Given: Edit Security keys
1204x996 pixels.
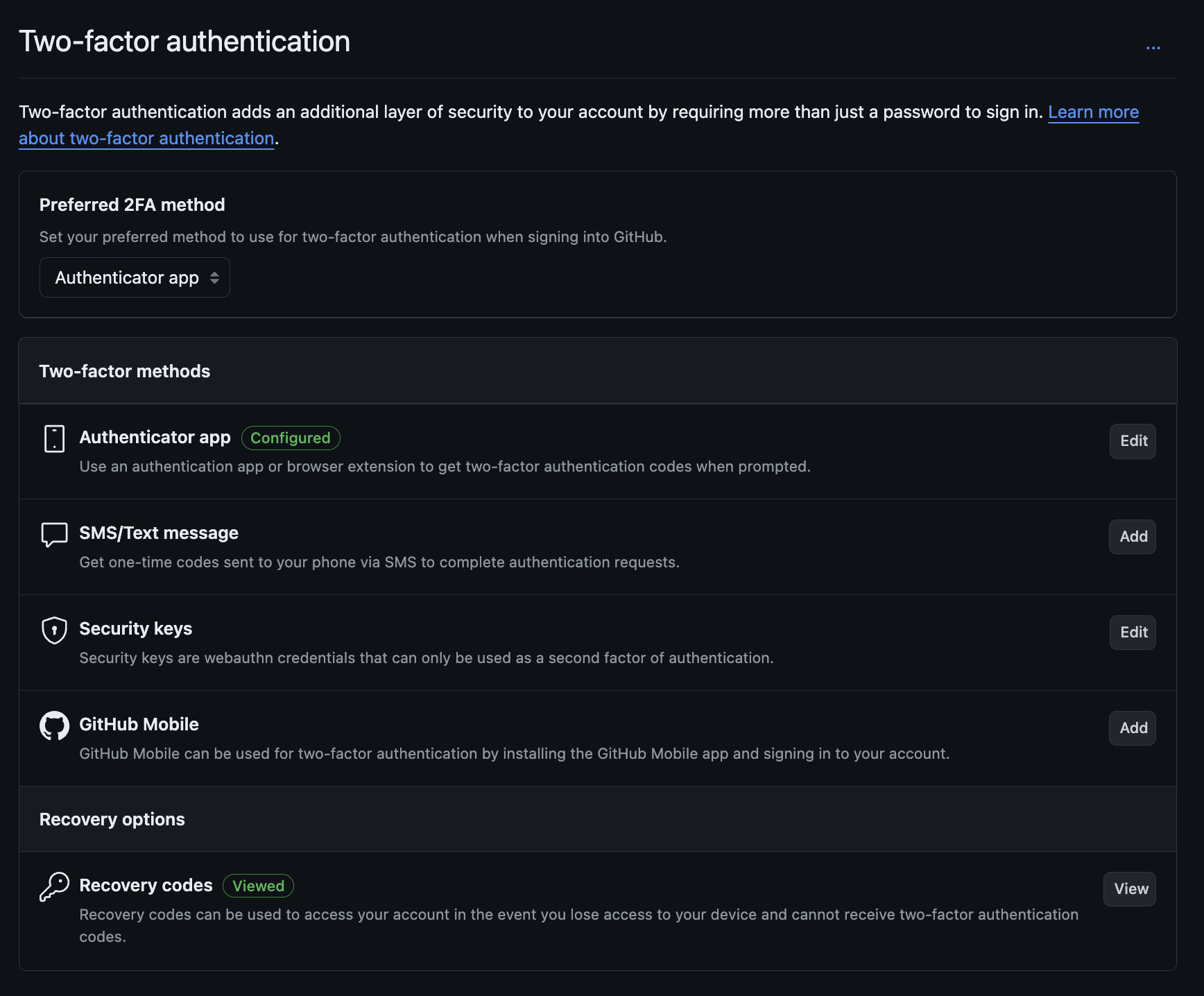Looking at the screenshot, I should tap(1133, 633).
